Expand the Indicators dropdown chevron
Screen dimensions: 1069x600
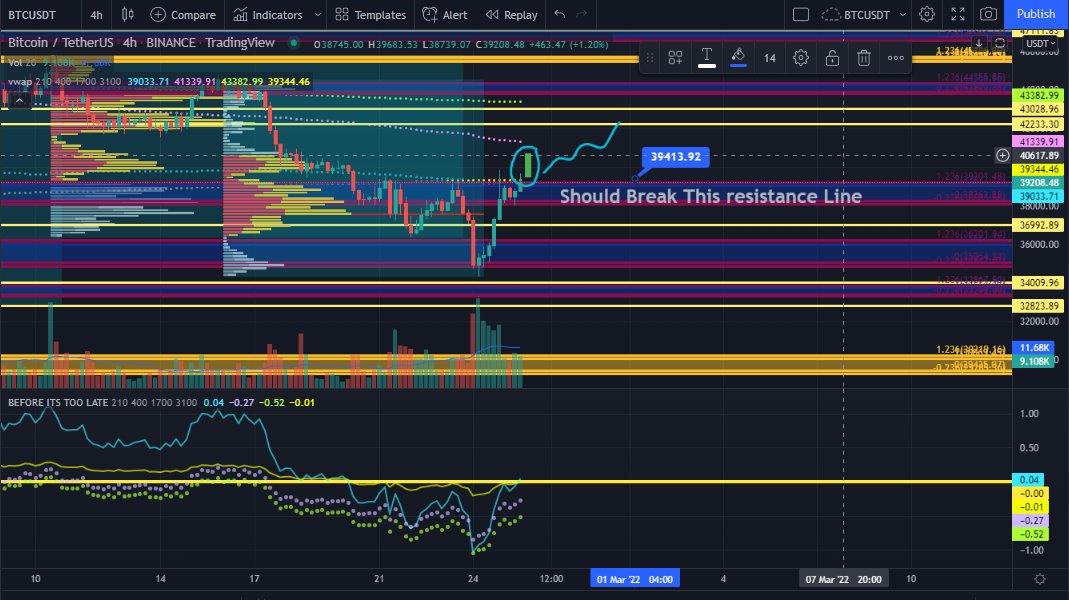pyautogui.click(x=316, y=14)
